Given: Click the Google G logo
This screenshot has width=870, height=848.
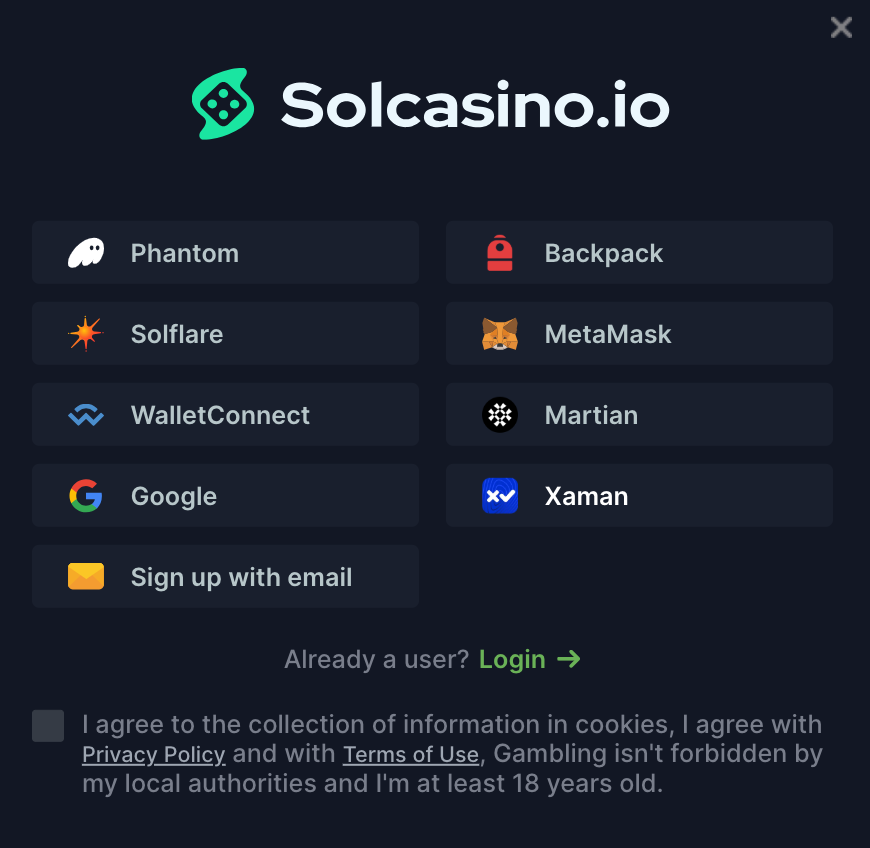Looking at the screenshot, I should coord(86,496).
